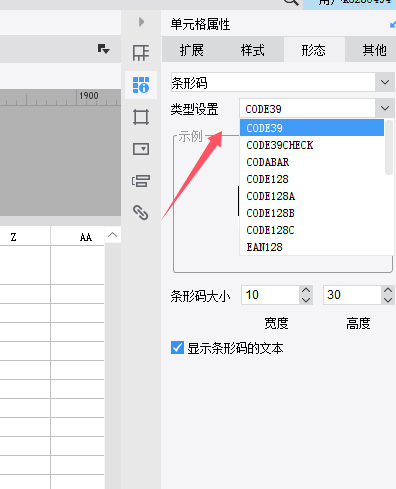Click the 条形码大小 label
Image resolution: width=396 pixels, height=489 pixels.
point(200,296)
